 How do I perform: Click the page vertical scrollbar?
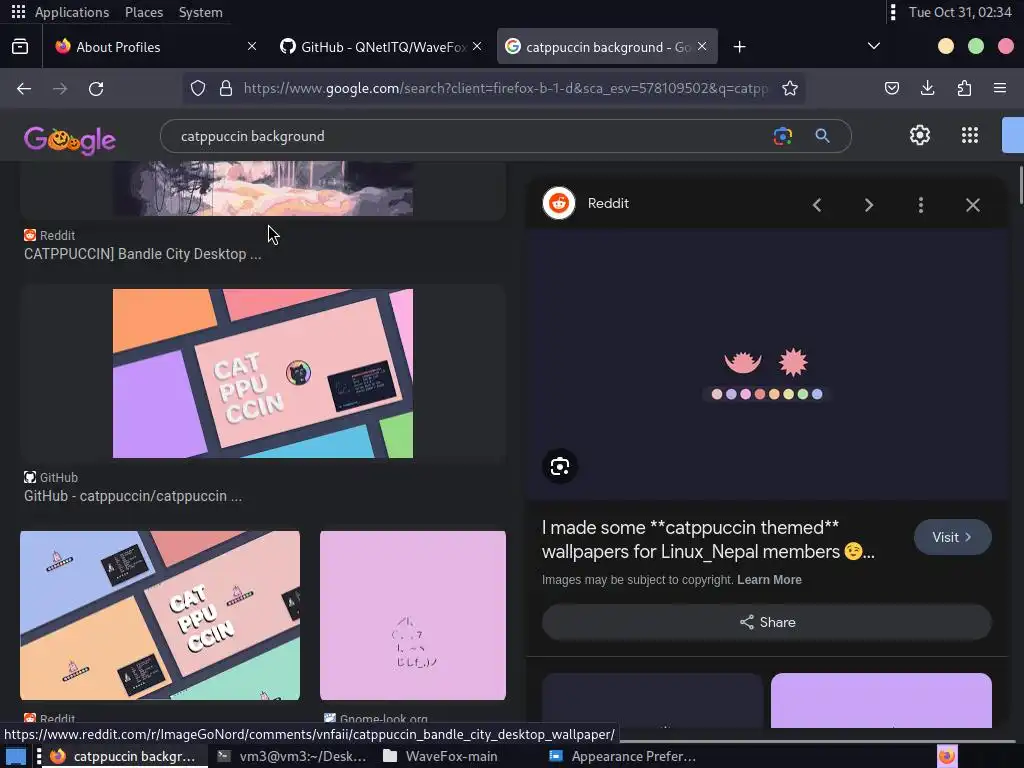tap(1019, 185)
